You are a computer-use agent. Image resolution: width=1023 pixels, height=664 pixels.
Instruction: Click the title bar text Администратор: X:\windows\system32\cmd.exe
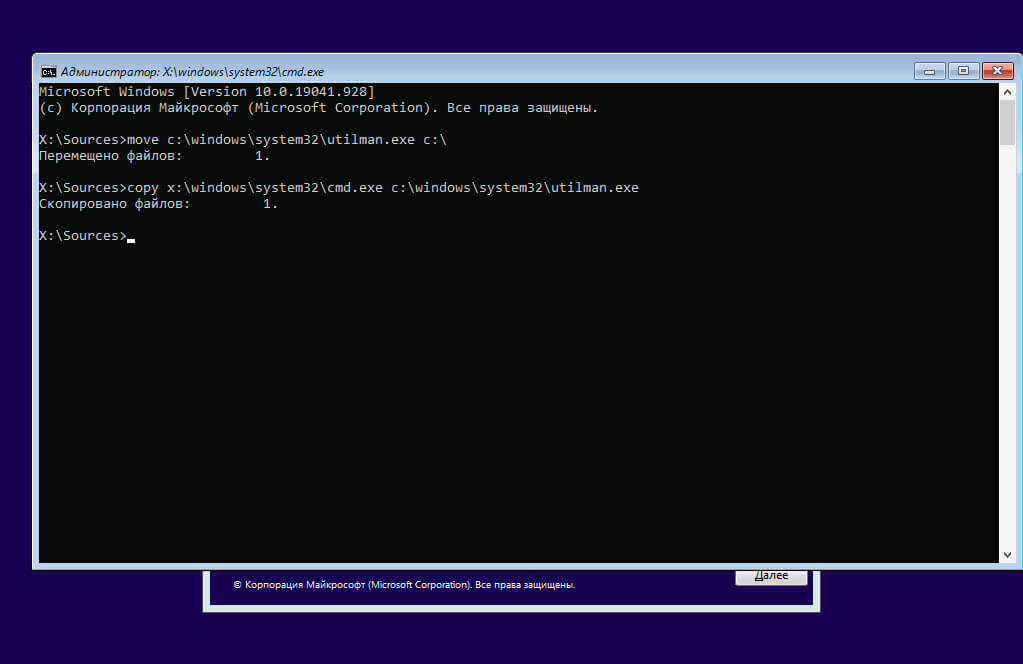[192, 72]
